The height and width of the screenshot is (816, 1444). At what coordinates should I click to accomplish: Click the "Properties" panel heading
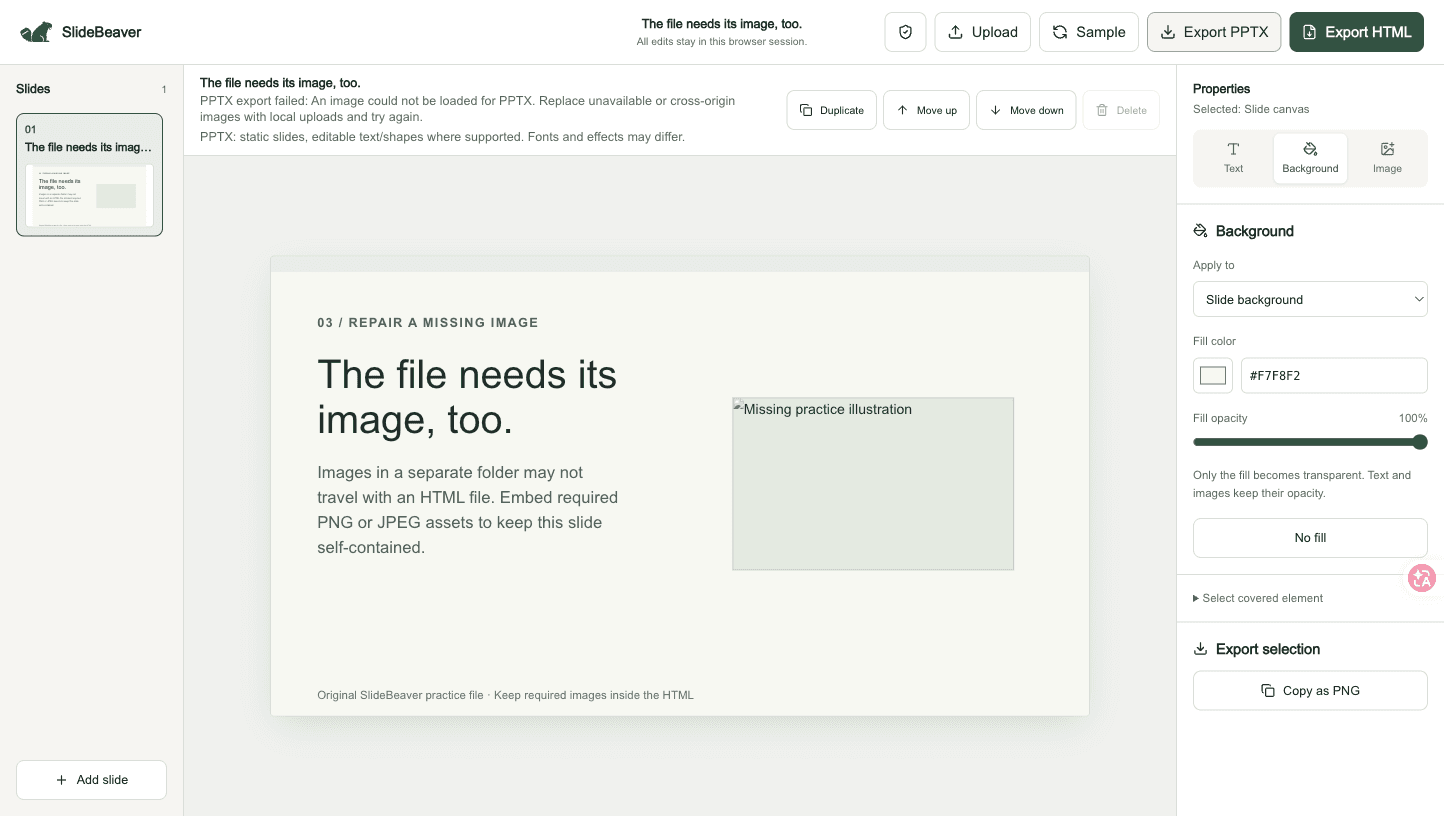point(1222,89)
